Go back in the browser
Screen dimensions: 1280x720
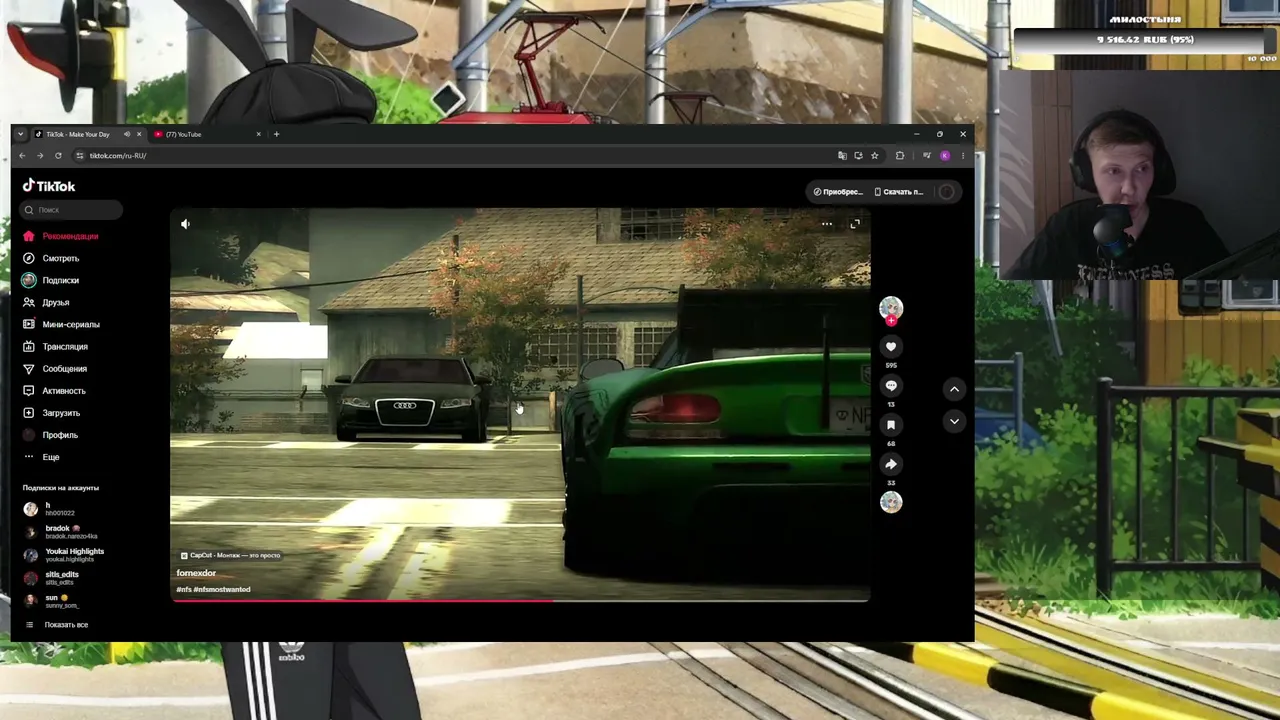[22, 156]
